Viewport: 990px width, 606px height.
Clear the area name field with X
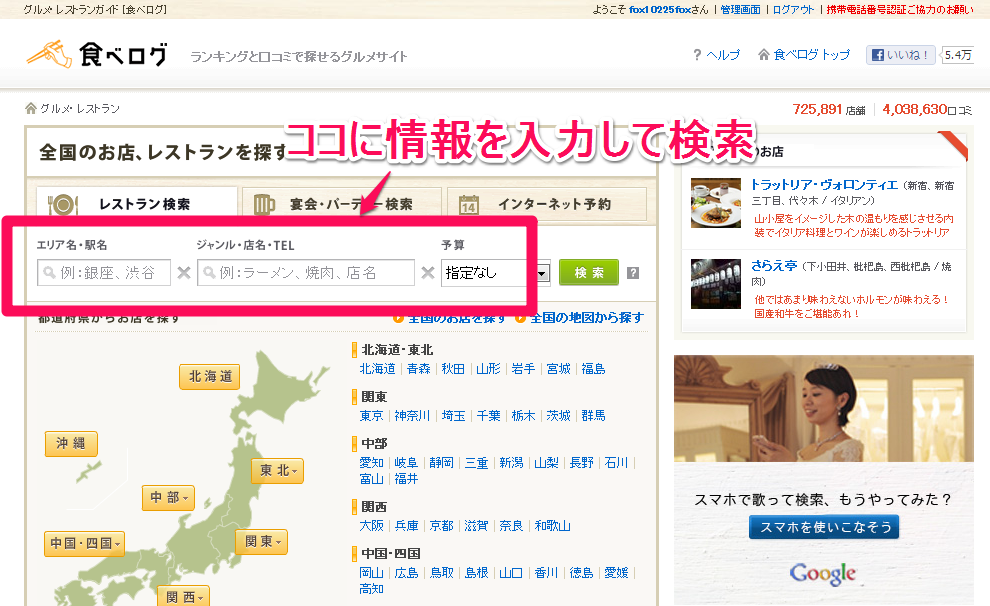tap(184, 273)
